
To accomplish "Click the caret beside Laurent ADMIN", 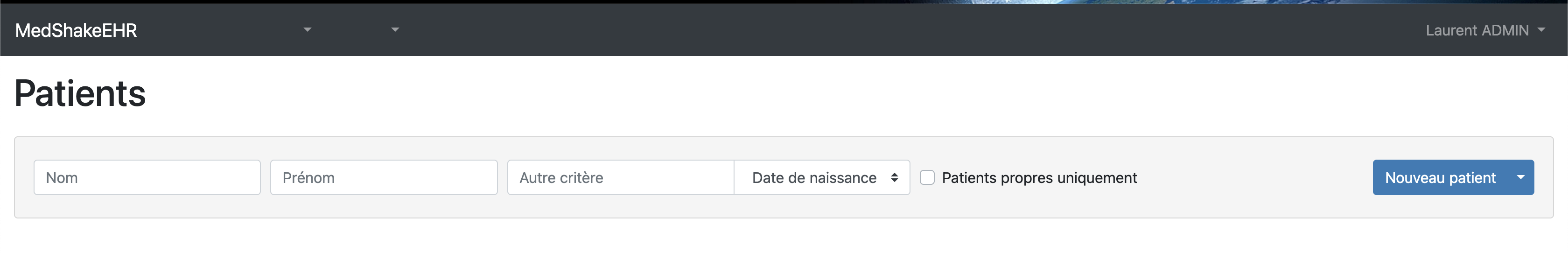I will click(x=1541, y=30).
